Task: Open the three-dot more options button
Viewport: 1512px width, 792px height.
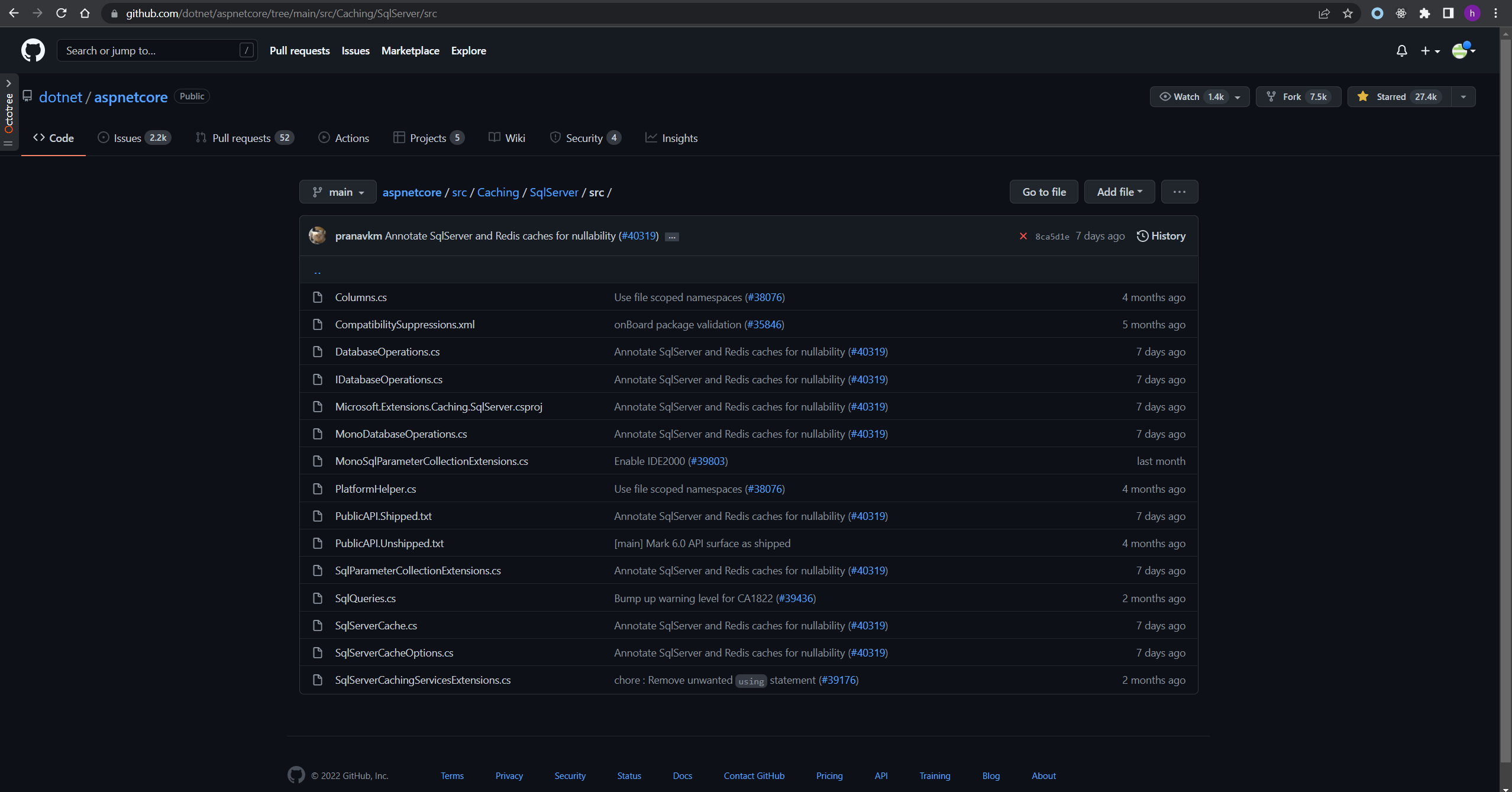Action: (1180, 192)
